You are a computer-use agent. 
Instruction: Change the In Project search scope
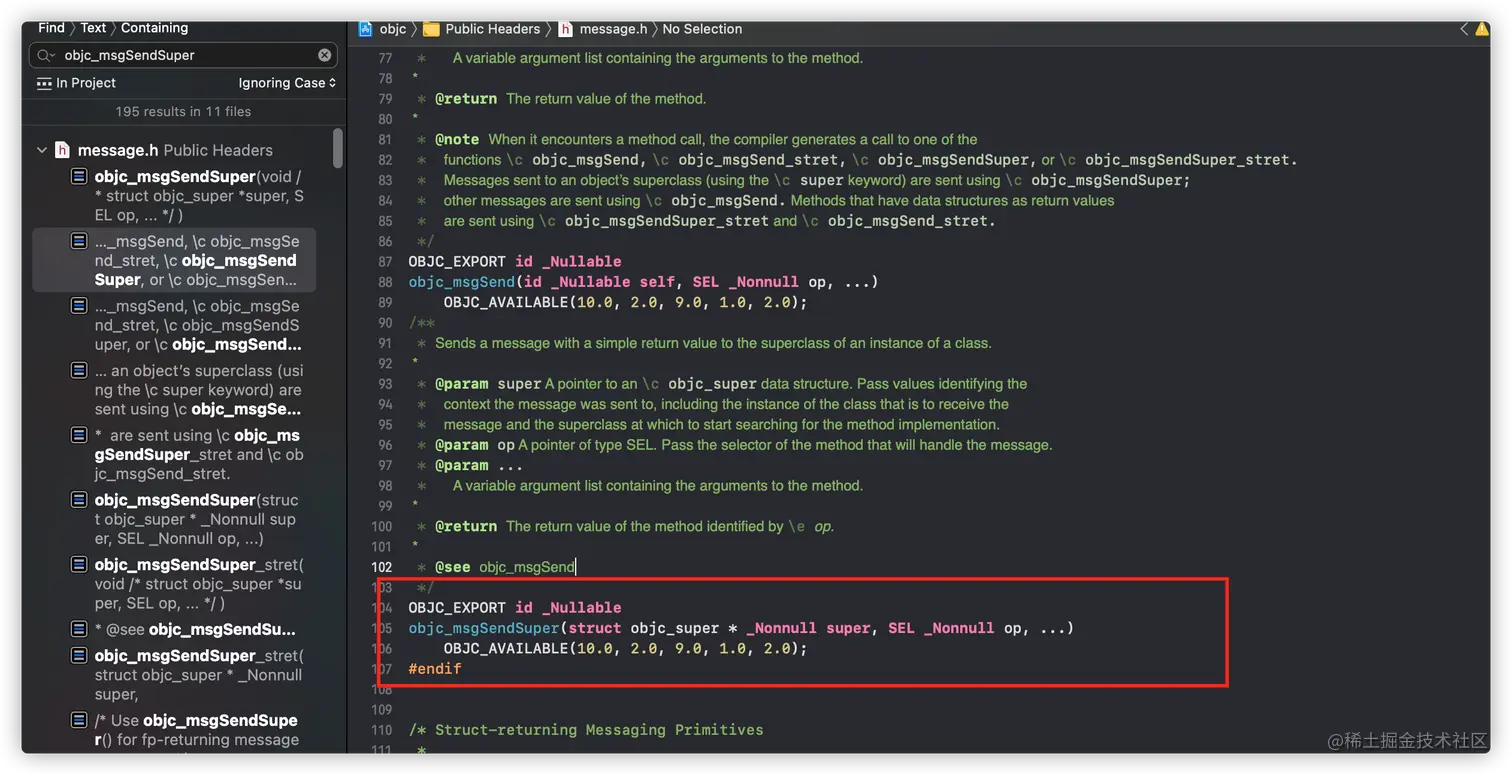76,83
